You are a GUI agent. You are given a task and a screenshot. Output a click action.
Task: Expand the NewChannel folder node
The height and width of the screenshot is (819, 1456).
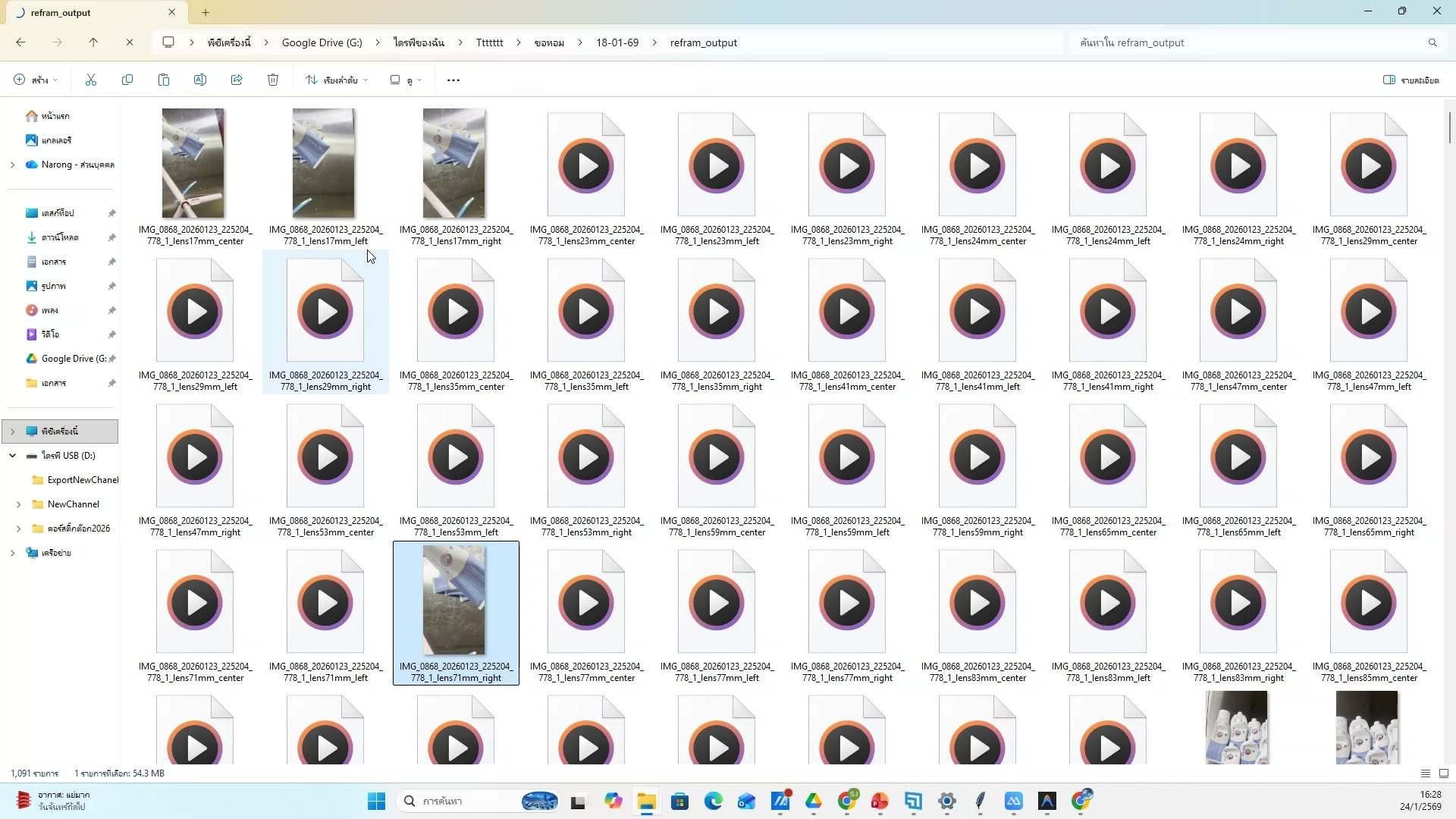click(x=18, y=504)
